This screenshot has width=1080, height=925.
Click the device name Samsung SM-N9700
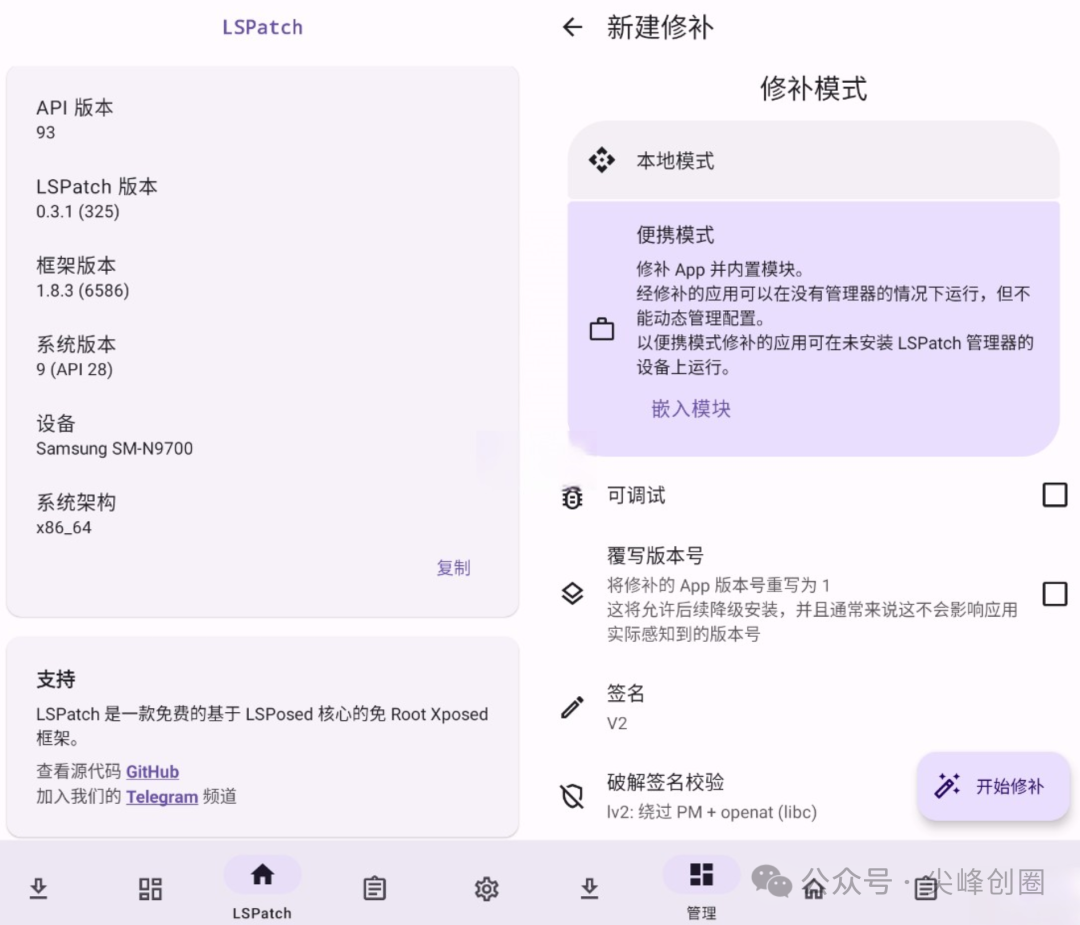tap(114, 448)
